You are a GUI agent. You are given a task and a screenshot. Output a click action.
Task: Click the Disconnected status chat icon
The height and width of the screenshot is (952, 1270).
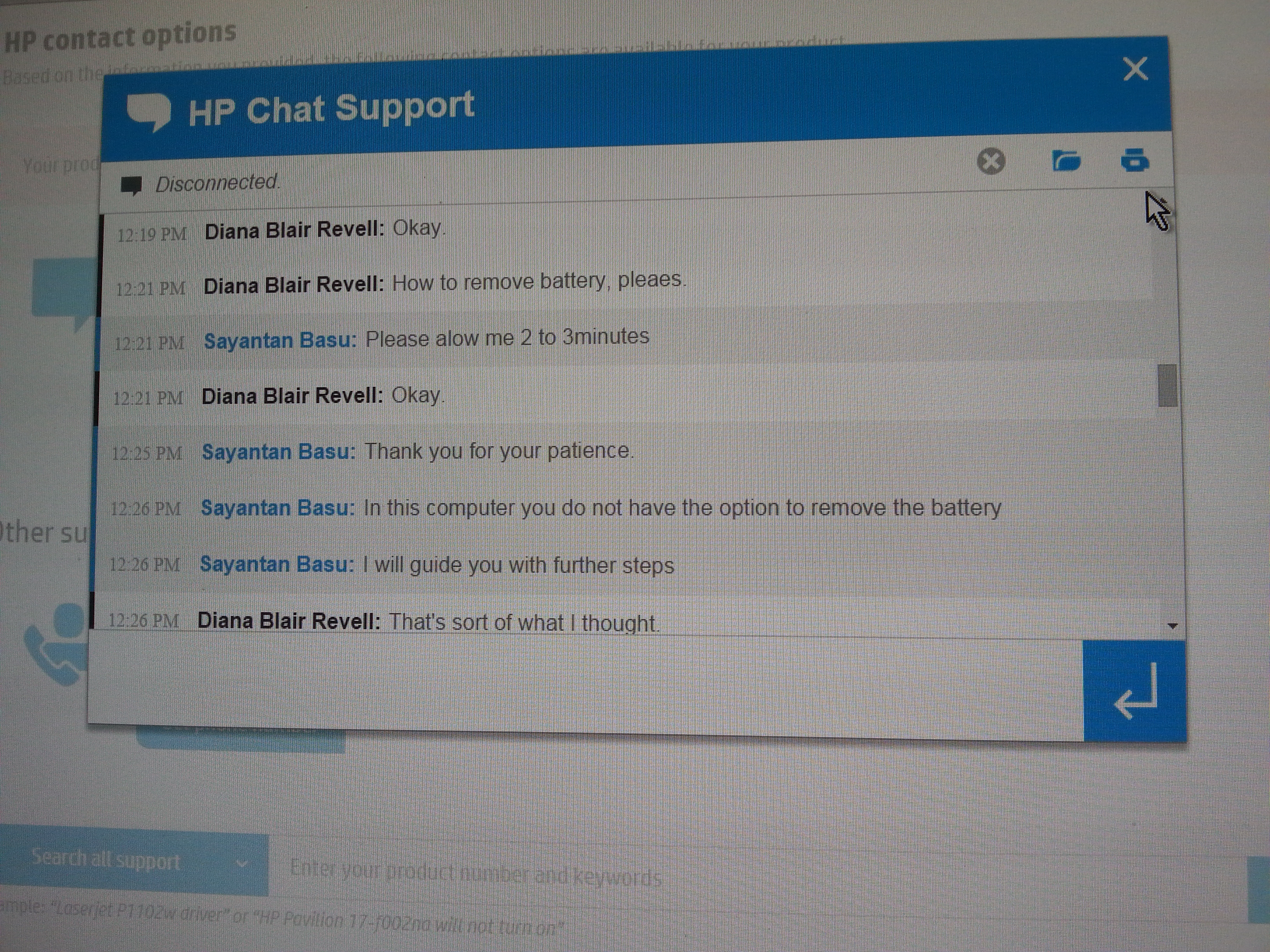point(132,186)
